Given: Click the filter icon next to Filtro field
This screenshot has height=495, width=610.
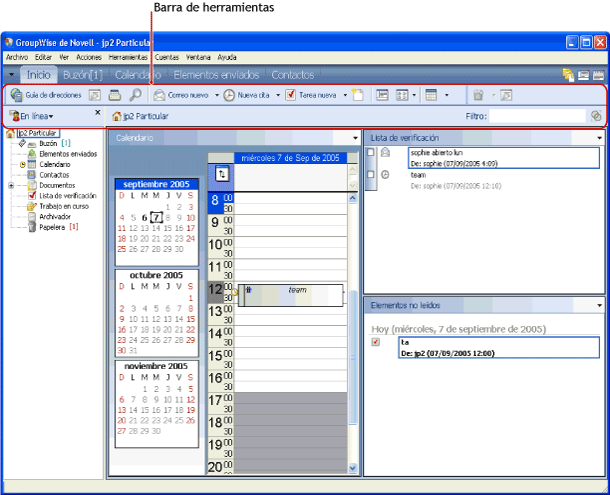Looking at the screenshot, I should 596,116.
